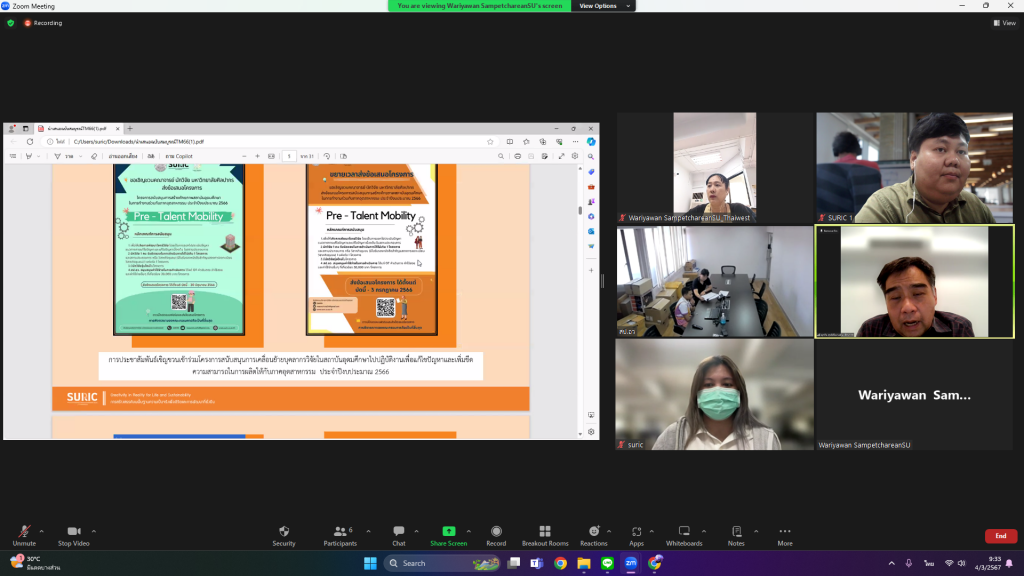Click the PDF print button

pos(517,157)
